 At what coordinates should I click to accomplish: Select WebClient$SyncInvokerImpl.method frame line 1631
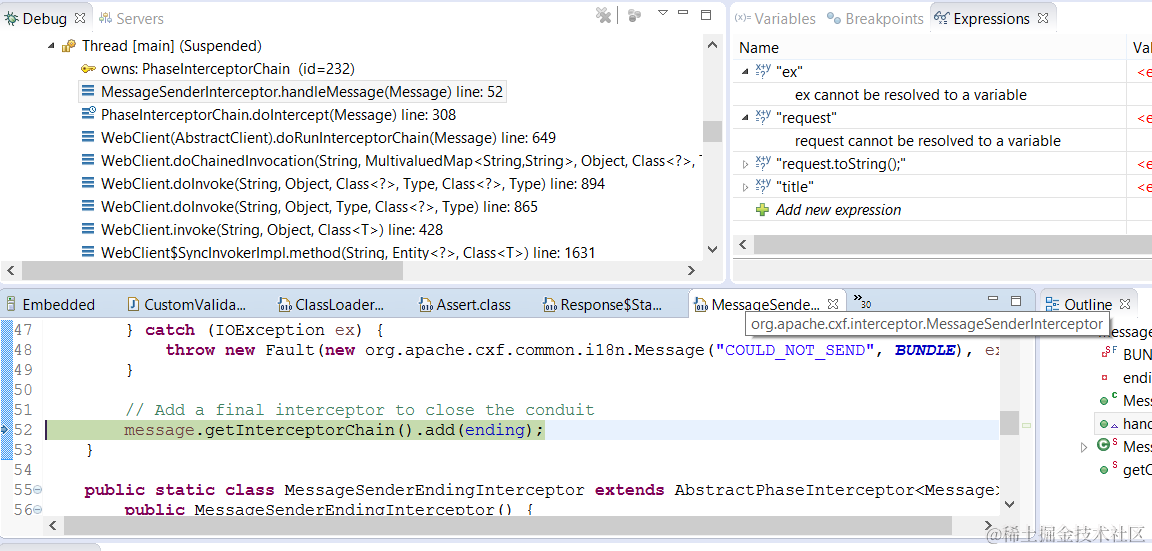click(x=348, y=253)
